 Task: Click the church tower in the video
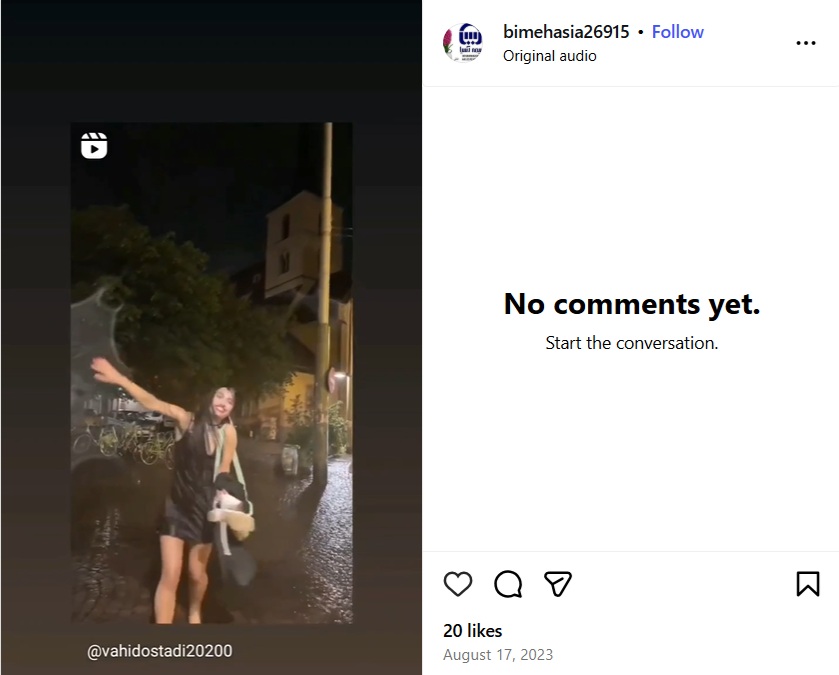click(x=290, y=240)
